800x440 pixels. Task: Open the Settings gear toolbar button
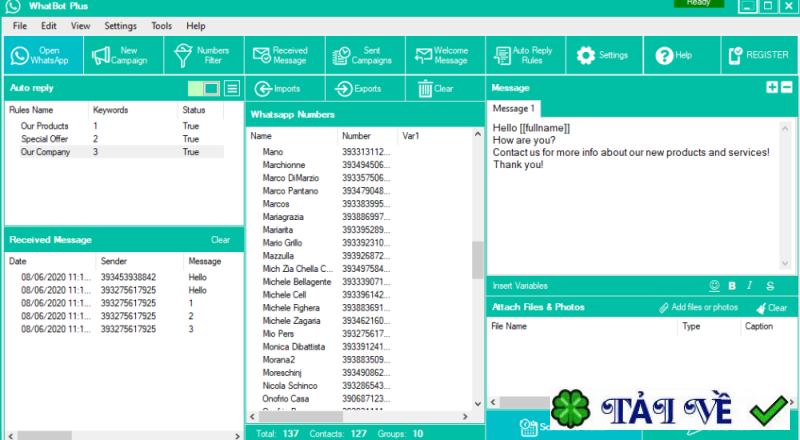pos(605,55)
